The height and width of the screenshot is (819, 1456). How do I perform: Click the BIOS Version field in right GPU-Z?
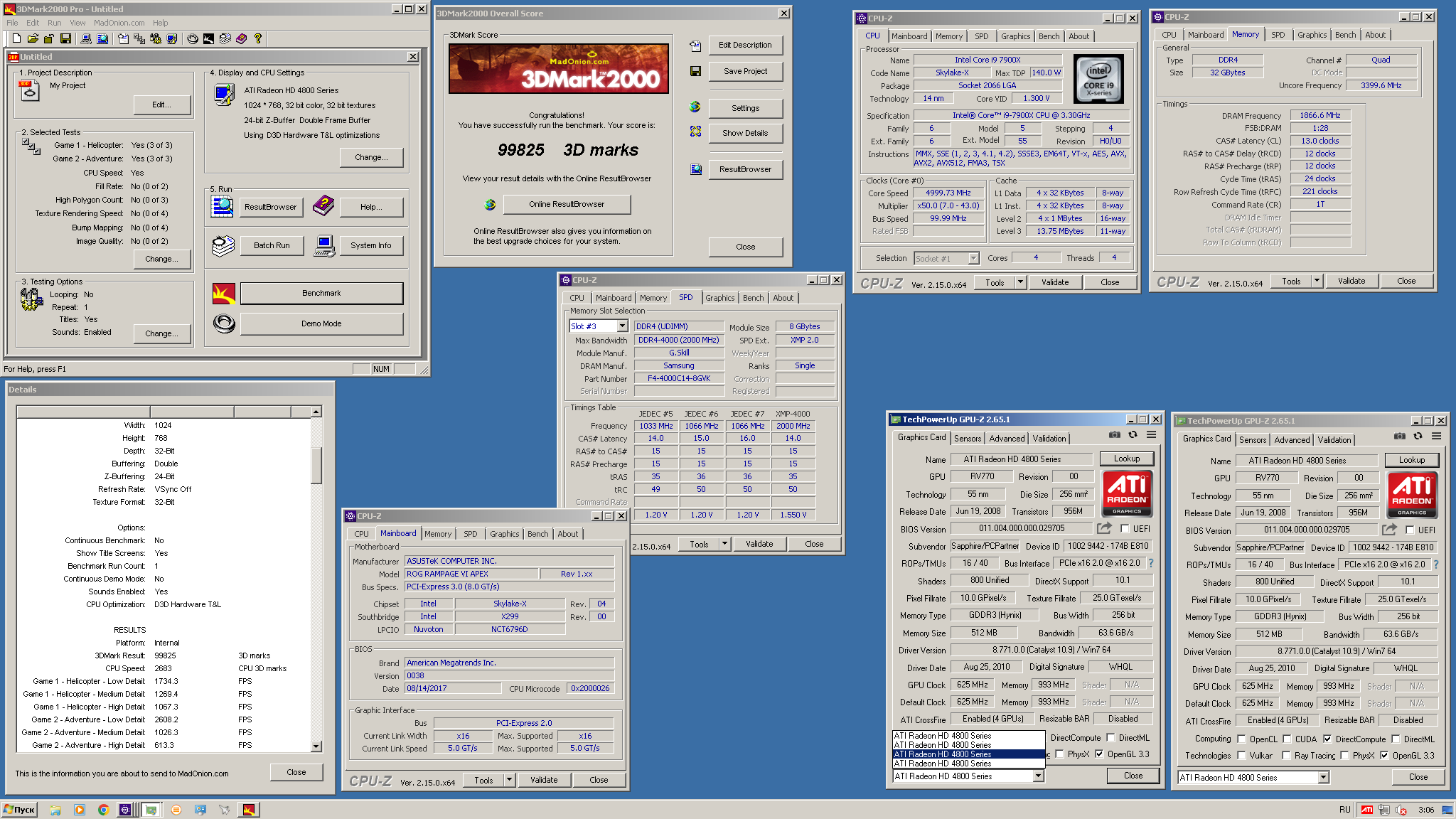click(1307, 530)
